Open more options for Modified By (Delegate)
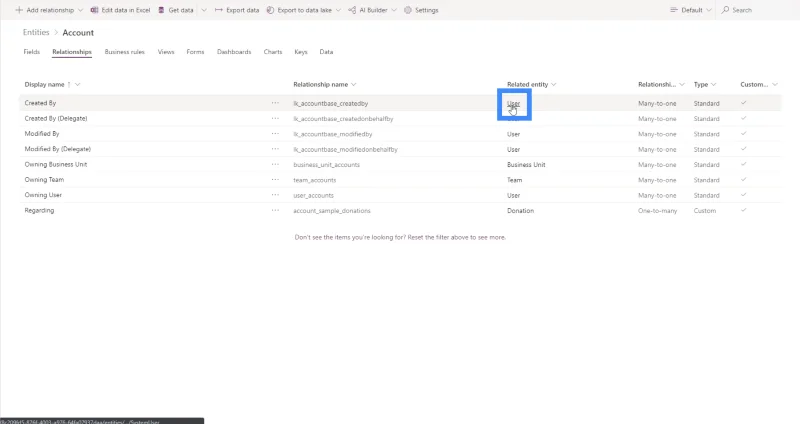 coord(276,149)
